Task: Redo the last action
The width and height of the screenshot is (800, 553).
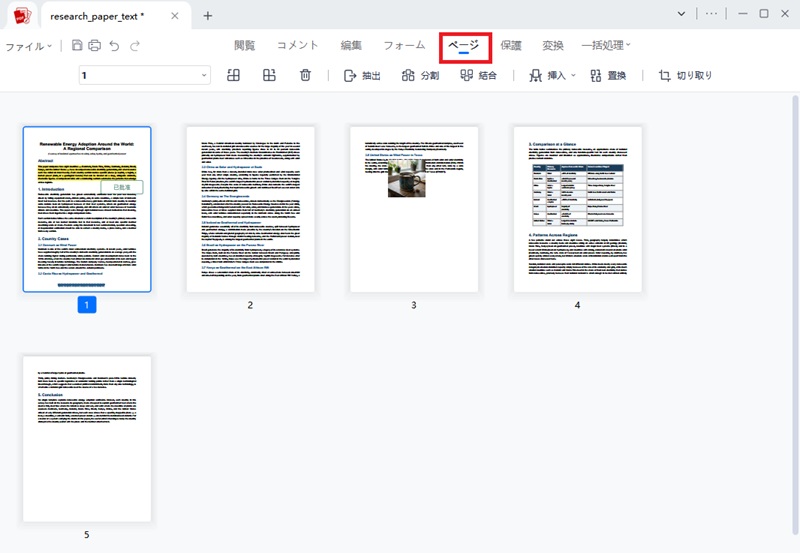Action: coord(135,46)
